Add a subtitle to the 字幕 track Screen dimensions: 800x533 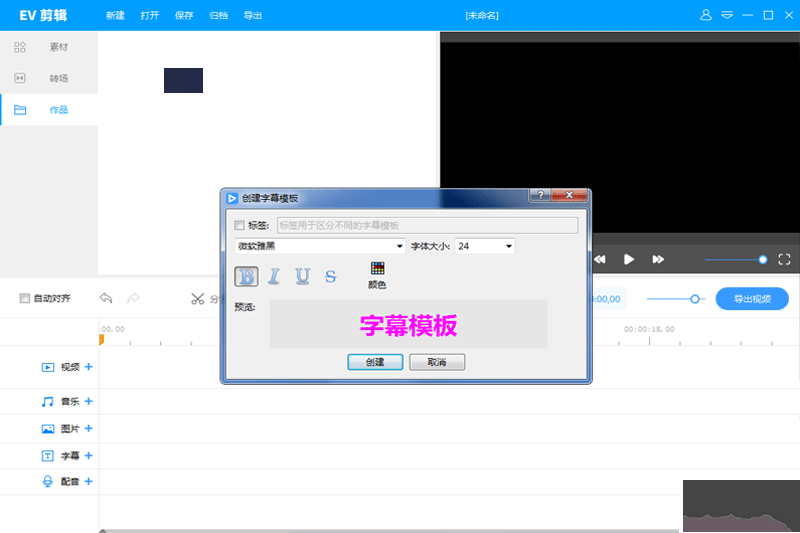click(89, 455)
